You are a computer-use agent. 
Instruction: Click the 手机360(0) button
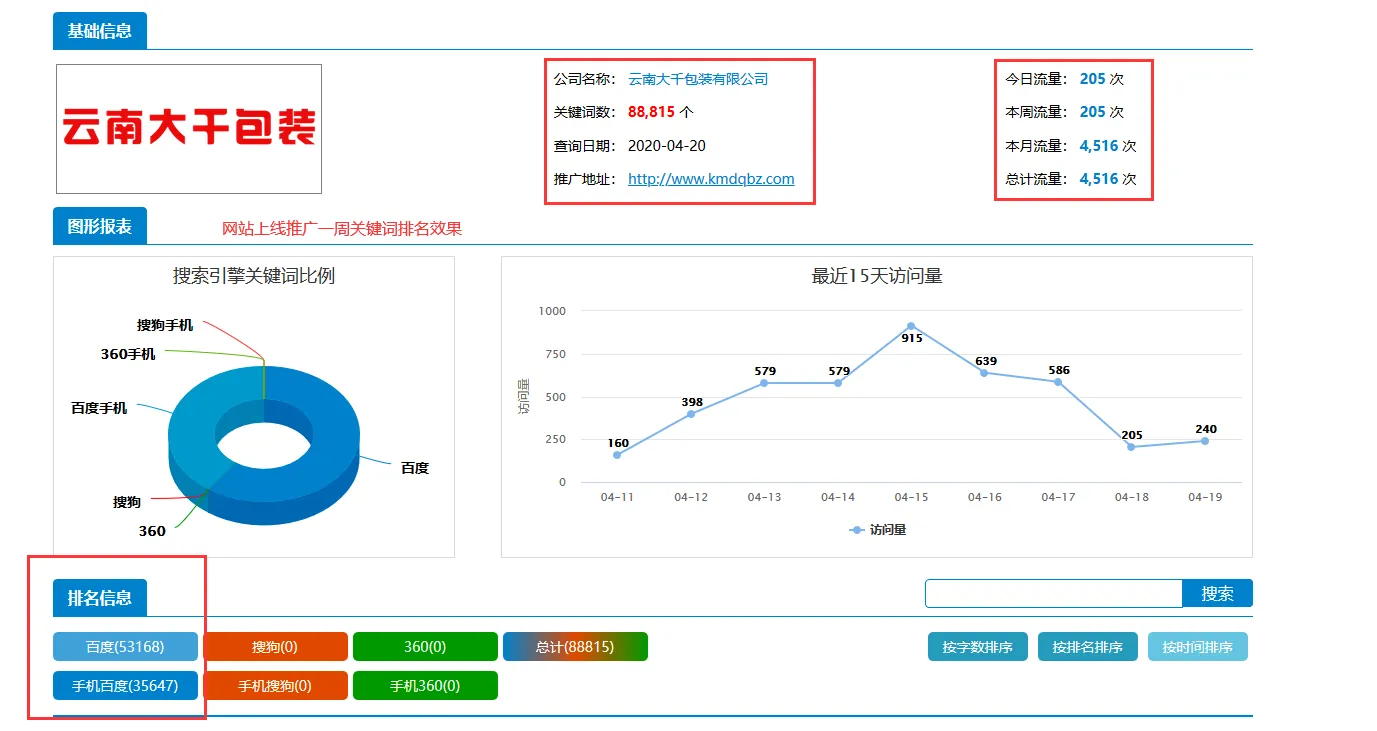pos(425,685)
